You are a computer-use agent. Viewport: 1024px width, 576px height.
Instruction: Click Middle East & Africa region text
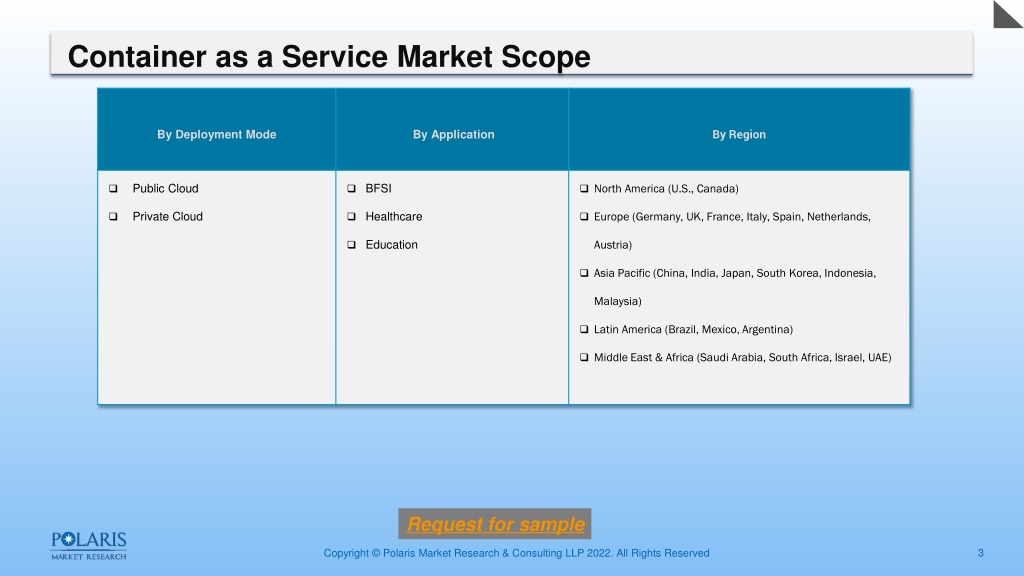click(743, 357)
